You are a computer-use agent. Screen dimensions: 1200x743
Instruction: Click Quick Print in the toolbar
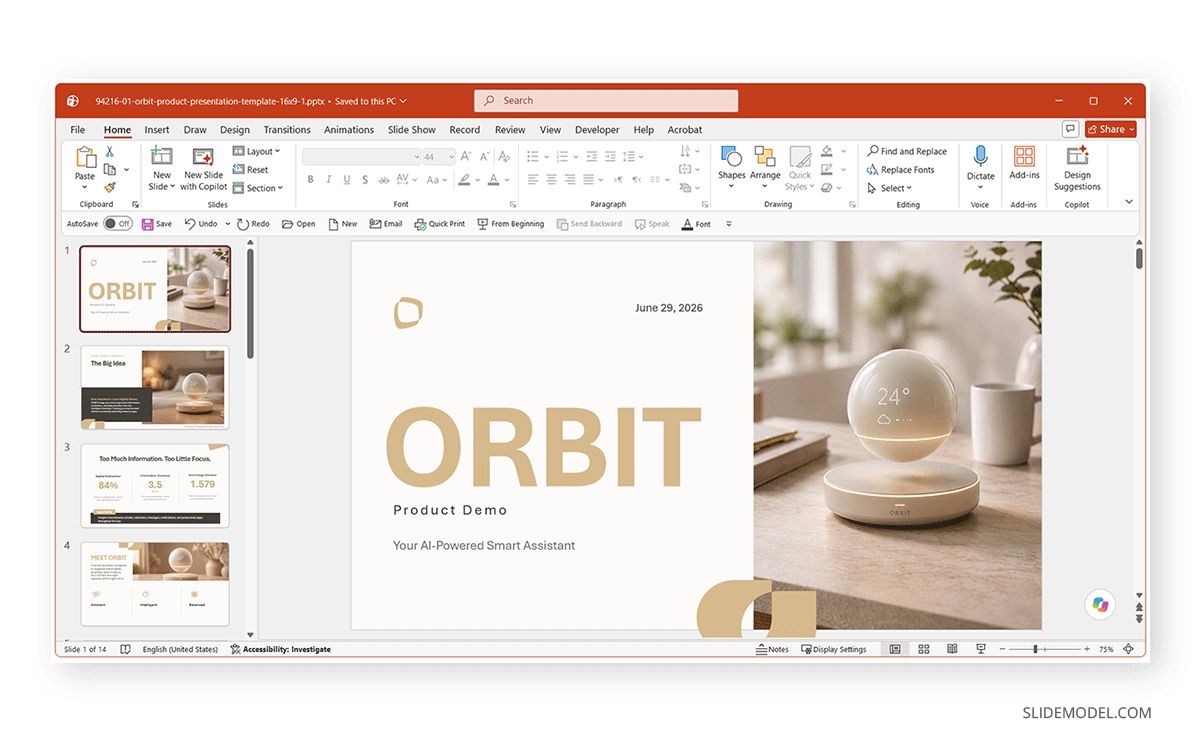440,224
